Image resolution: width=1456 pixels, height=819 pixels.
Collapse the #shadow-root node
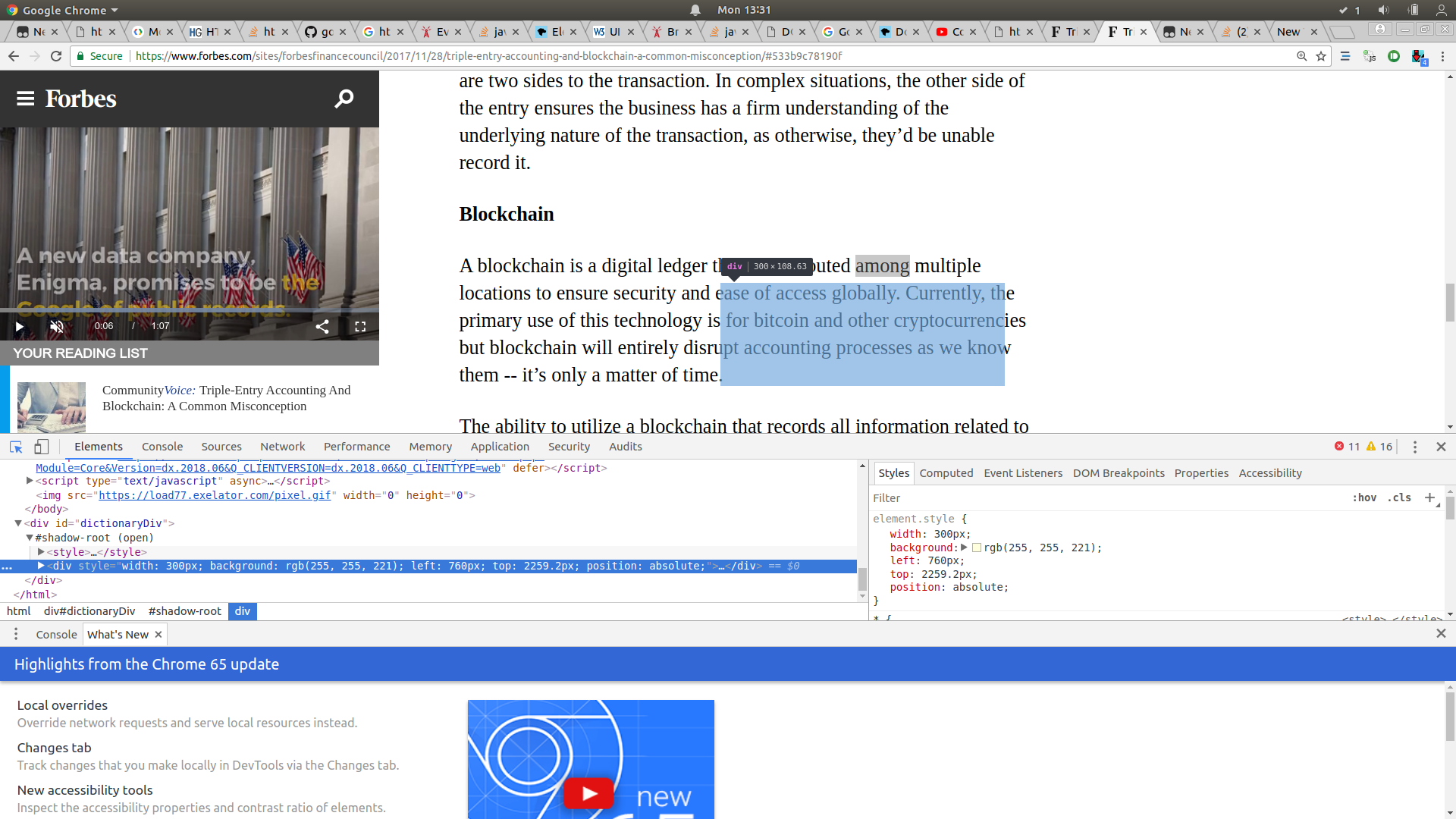30,538
